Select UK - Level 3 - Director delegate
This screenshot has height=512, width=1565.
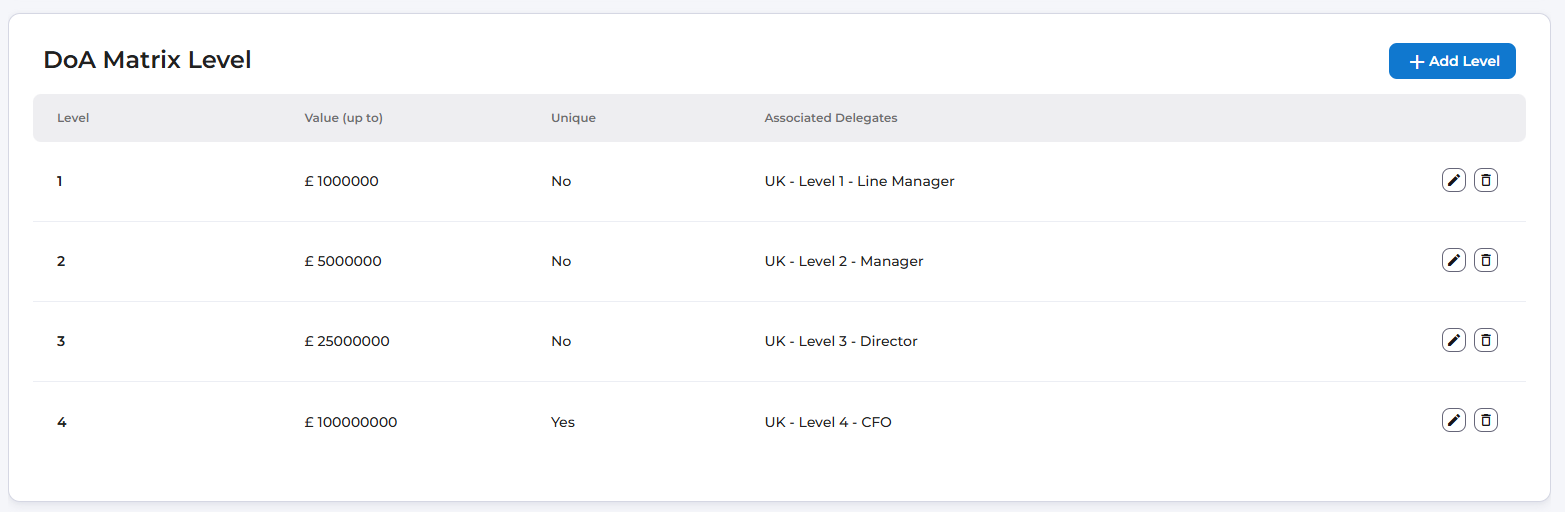point(840,342)
